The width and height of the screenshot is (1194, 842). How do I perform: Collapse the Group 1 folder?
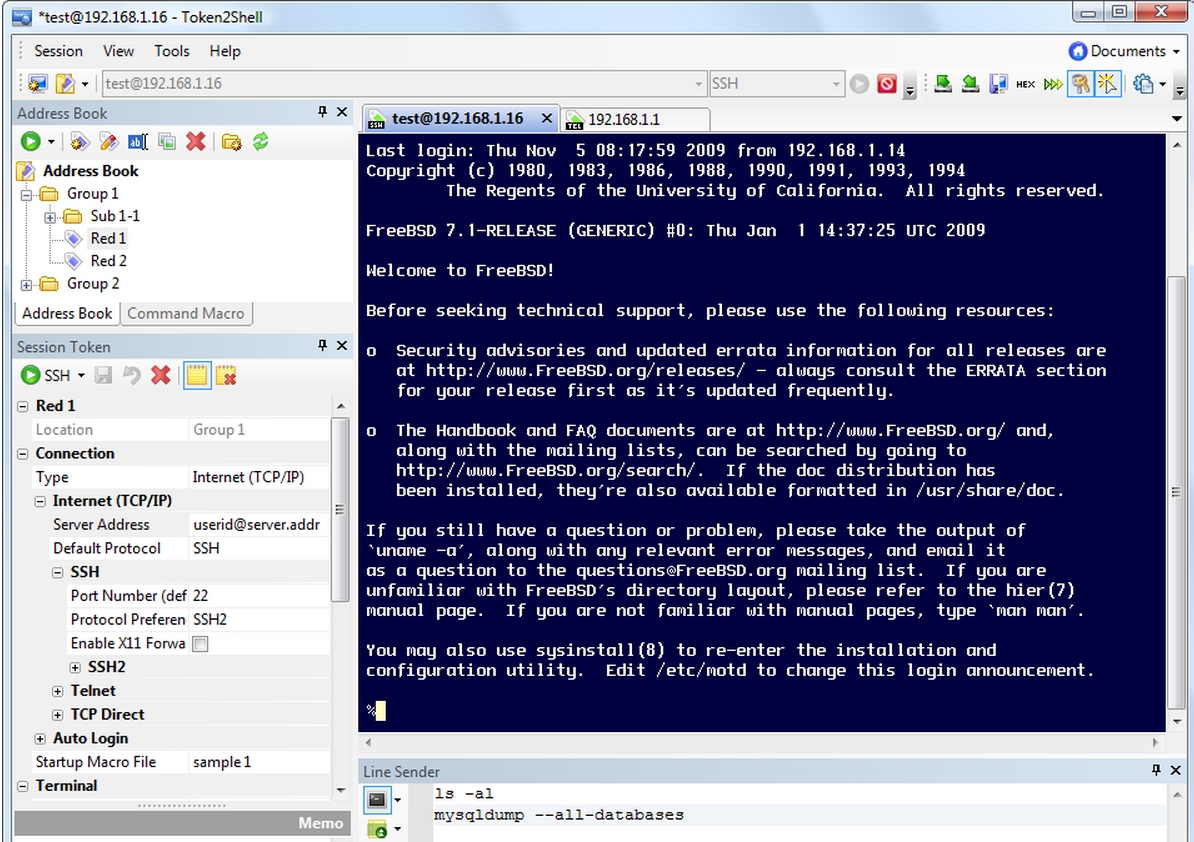coord(26,195)
